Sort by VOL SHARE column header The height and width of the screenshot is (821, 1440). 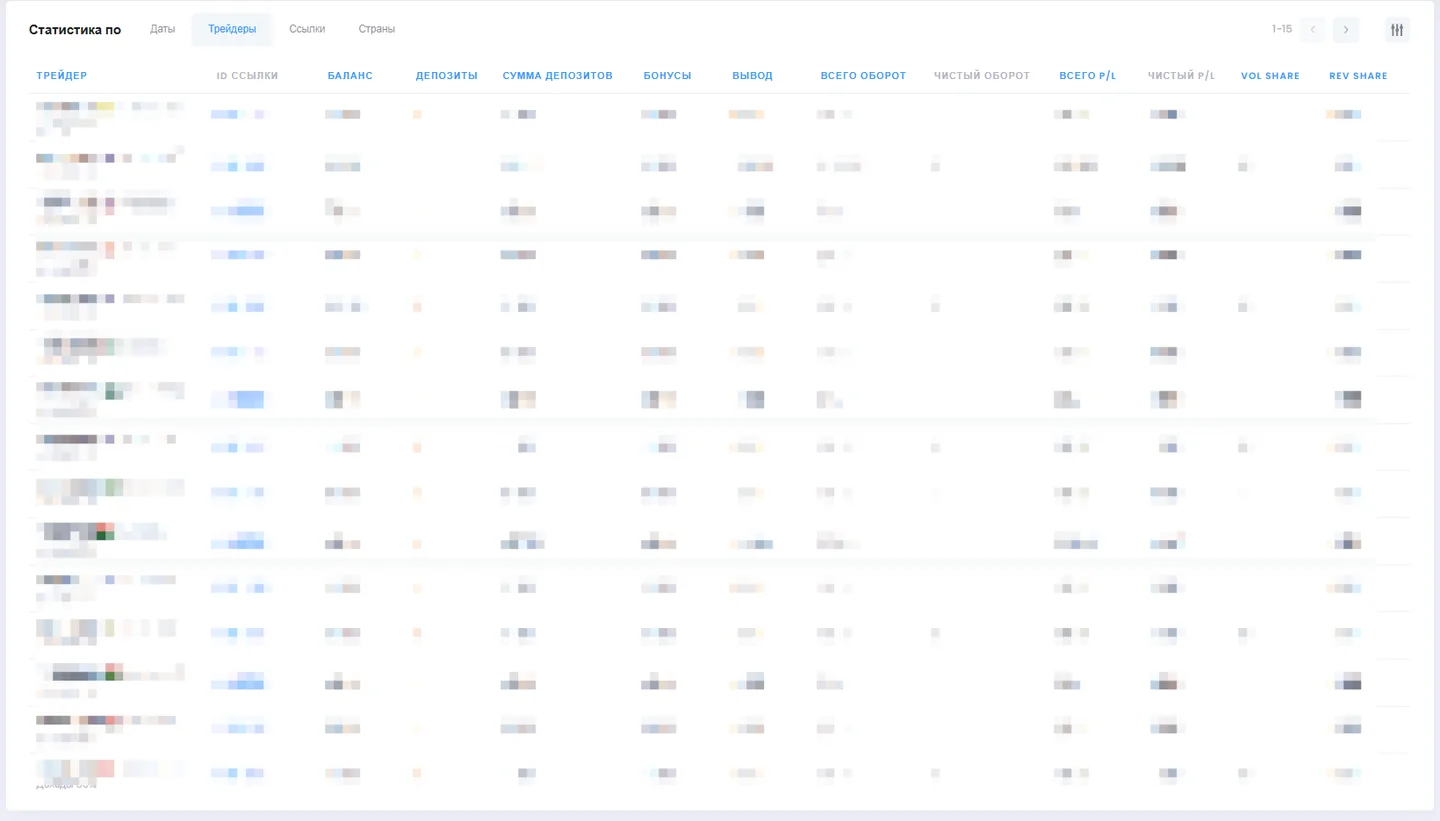click(1271, 76)
